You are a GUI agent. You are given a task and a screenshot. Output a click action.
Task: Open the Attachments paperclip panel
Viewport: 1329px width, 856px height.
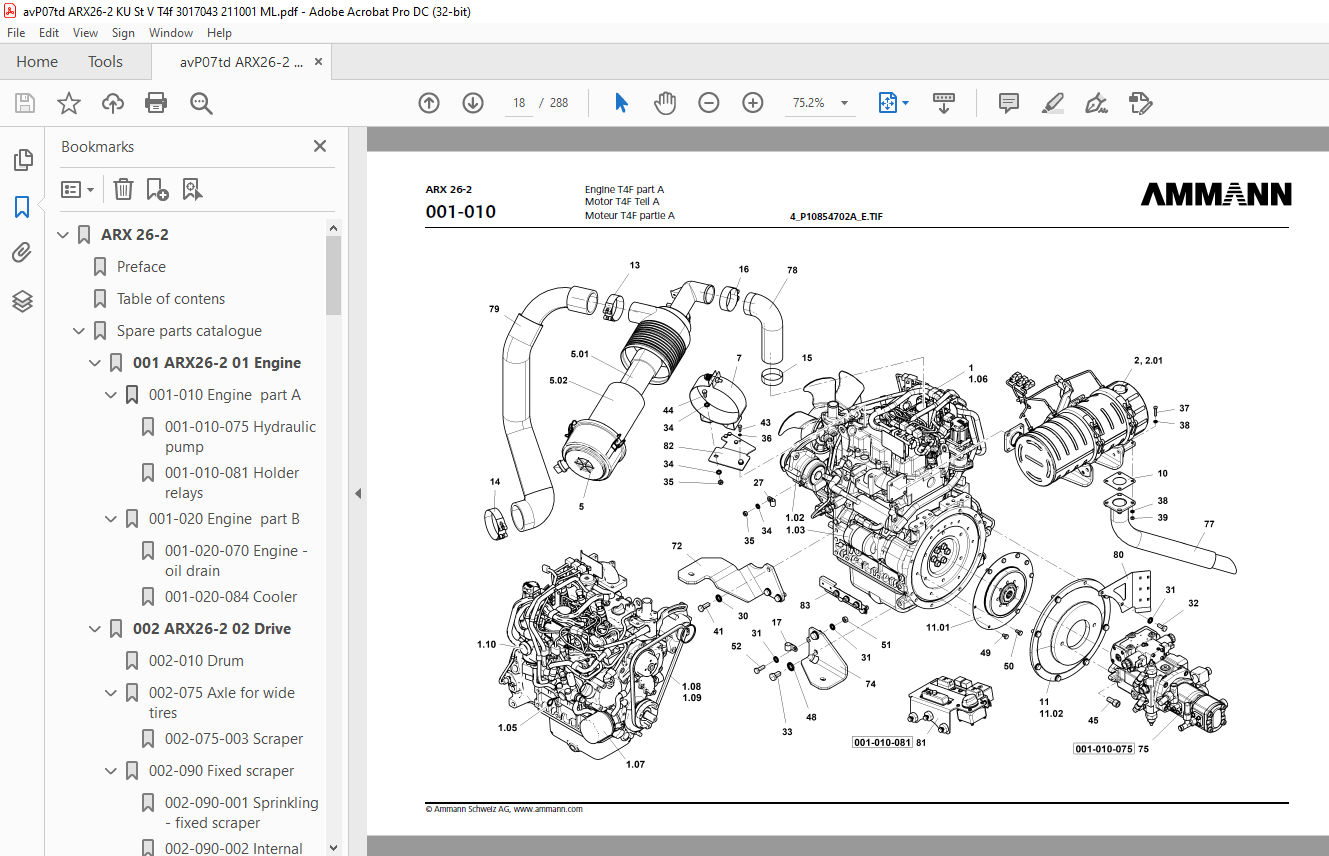22,253
